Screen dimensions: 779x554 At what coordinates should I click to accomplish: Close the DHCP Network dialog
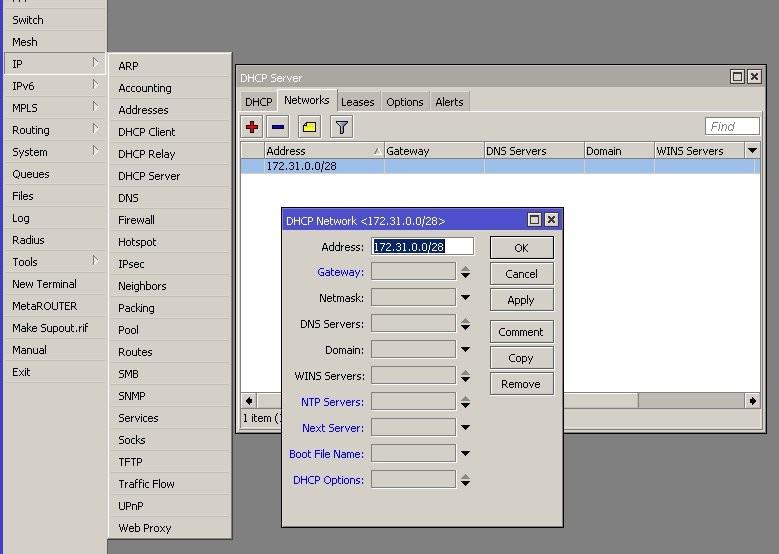point(551,220)
